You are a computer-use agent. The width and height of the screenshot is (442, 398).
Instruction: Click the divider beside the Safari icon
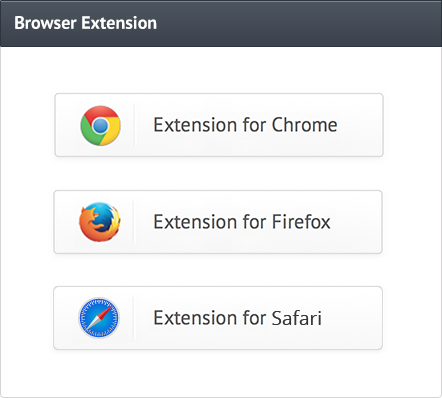pos(133,318)
